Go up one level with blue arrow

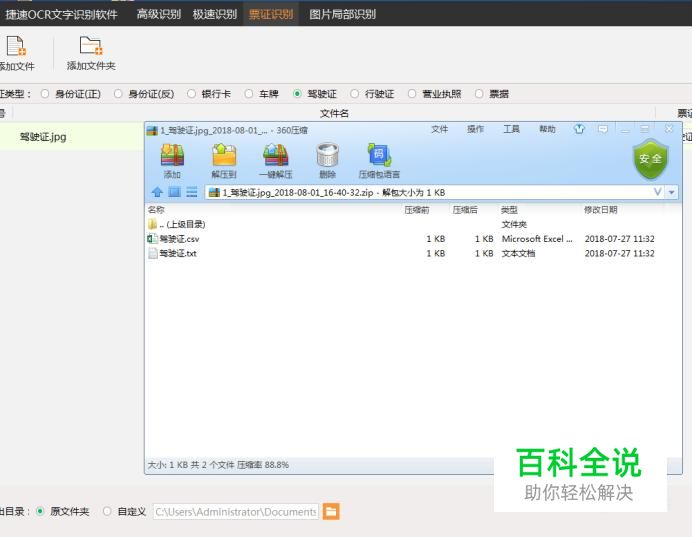pyautogui.click(x=157, y=192)
